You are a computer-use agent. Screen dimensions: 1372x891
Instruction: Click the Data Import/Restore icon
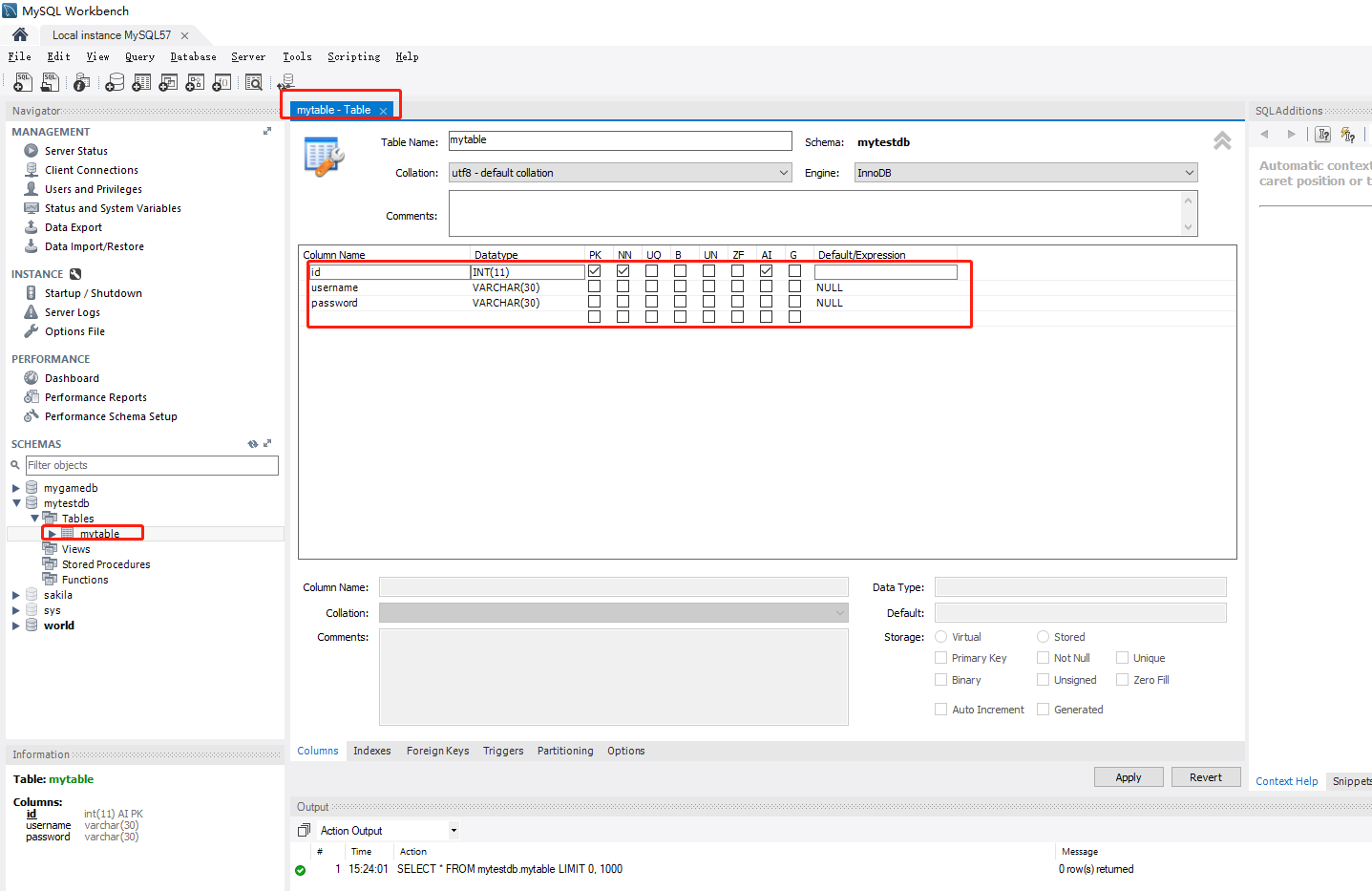click(32, 246)
